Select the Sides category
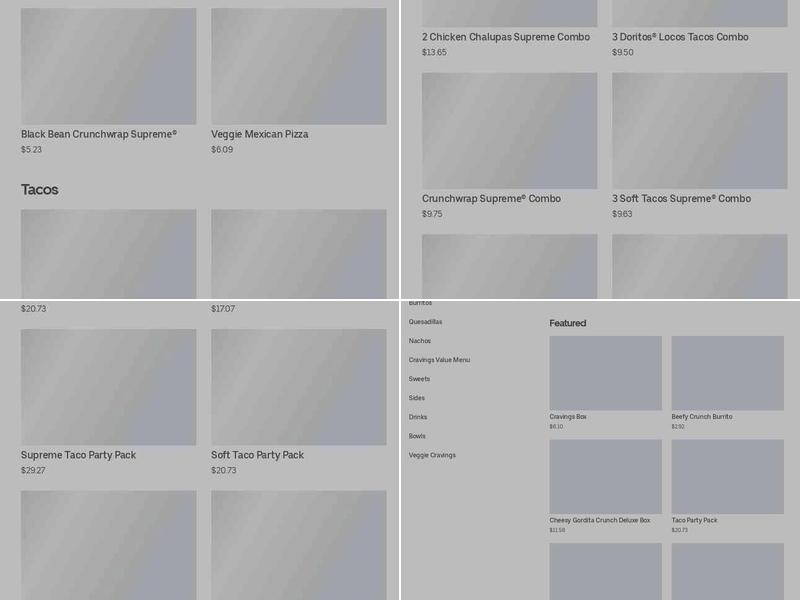 click(x=417, y=398)
